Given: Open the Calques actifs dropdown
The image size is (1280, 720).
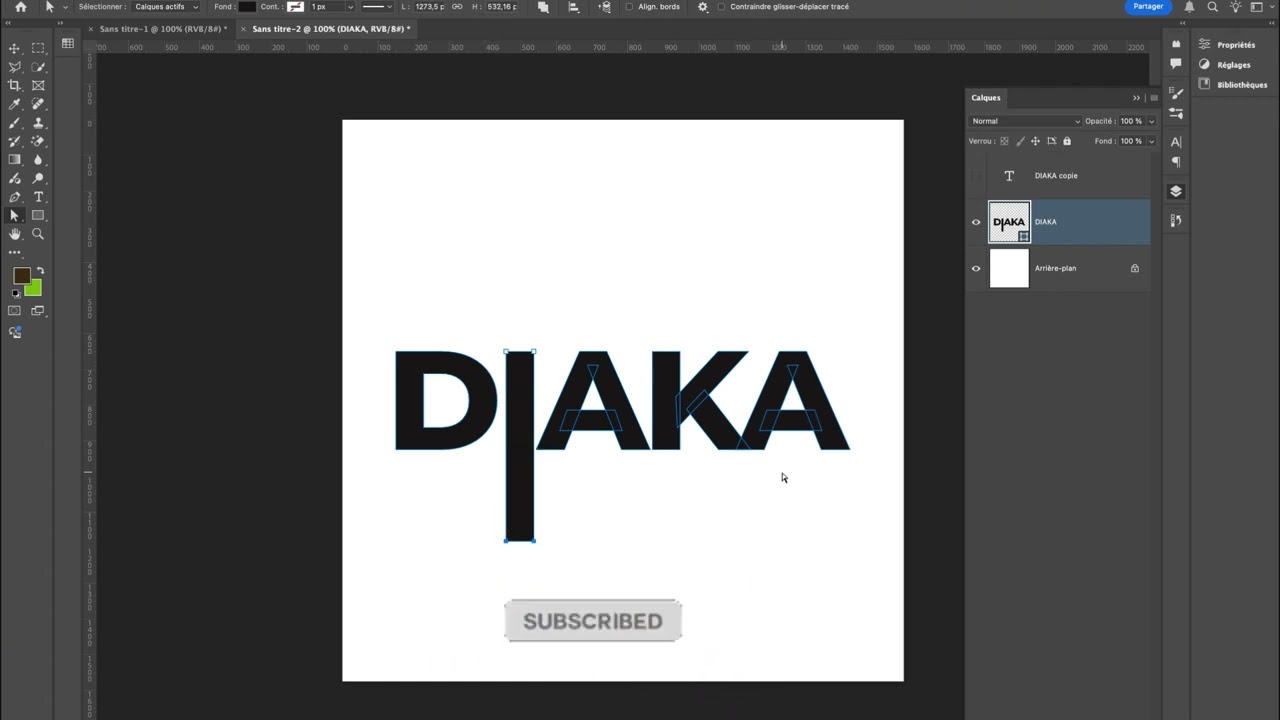Looking at the screenshot, I should 166,7.
